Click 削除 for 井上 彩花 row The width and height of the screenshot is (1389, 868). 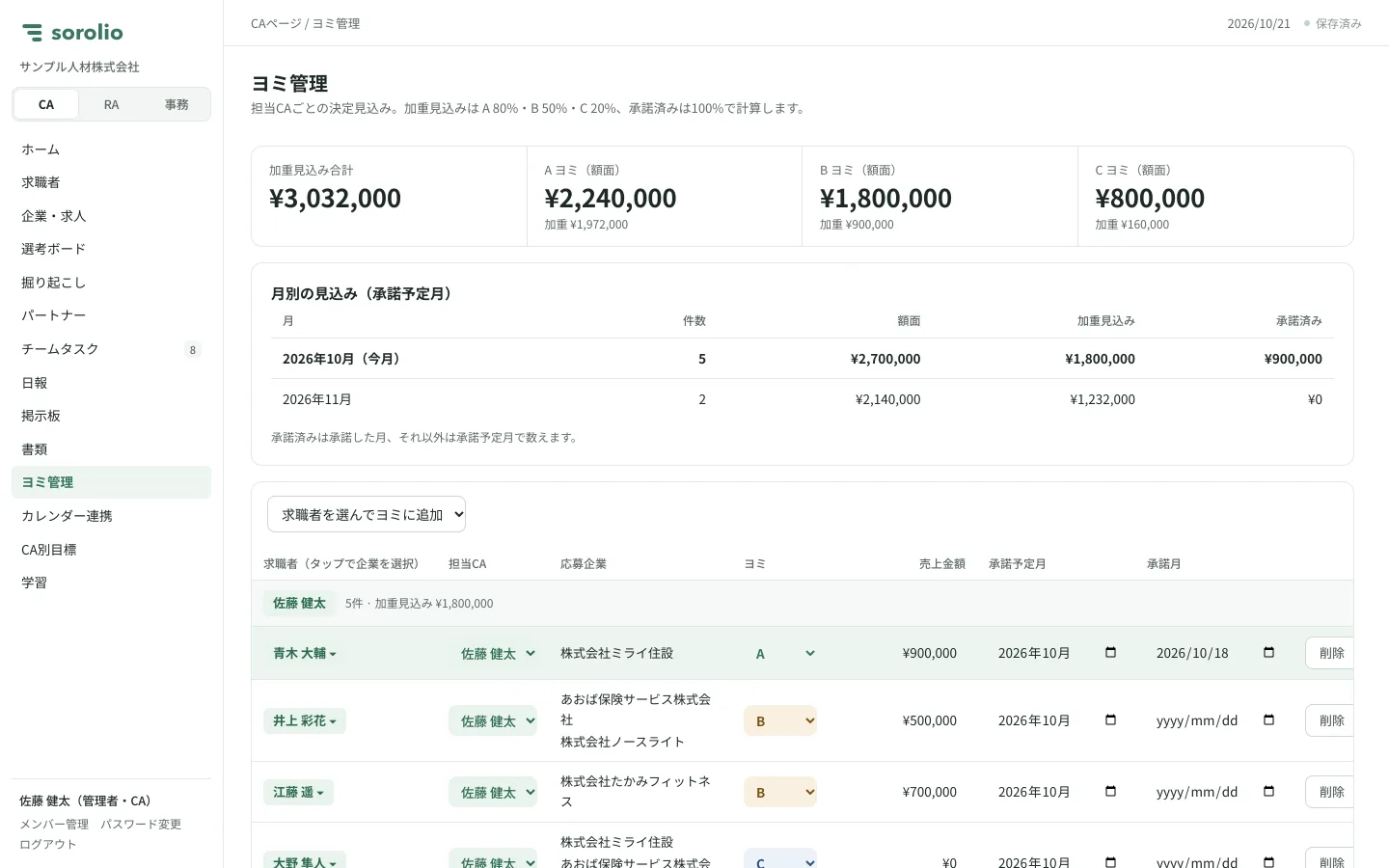point(1330,720)
